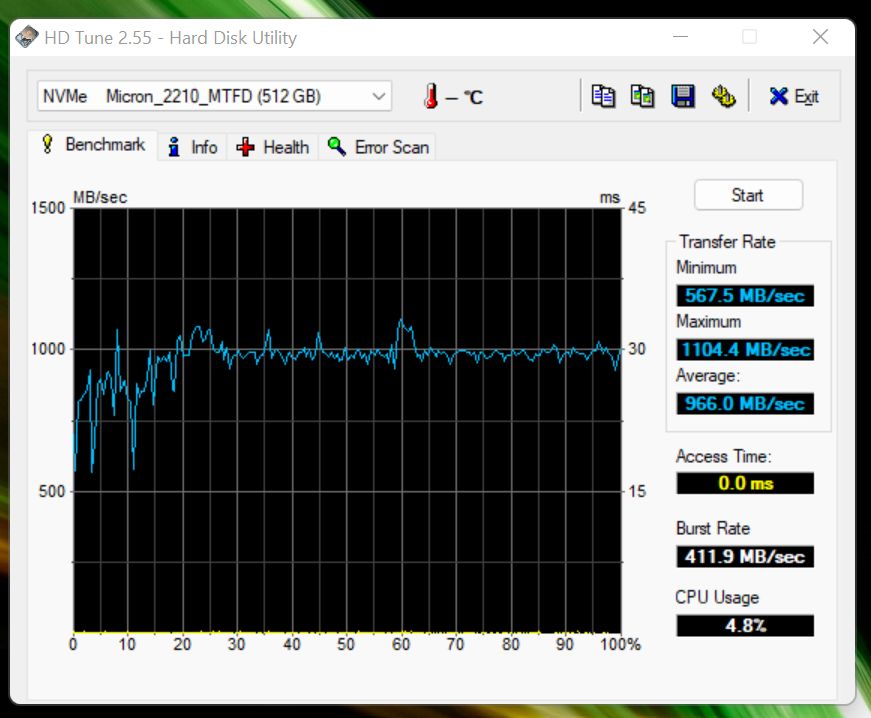Click the HD Tune title bar icon

click(26, 37)
